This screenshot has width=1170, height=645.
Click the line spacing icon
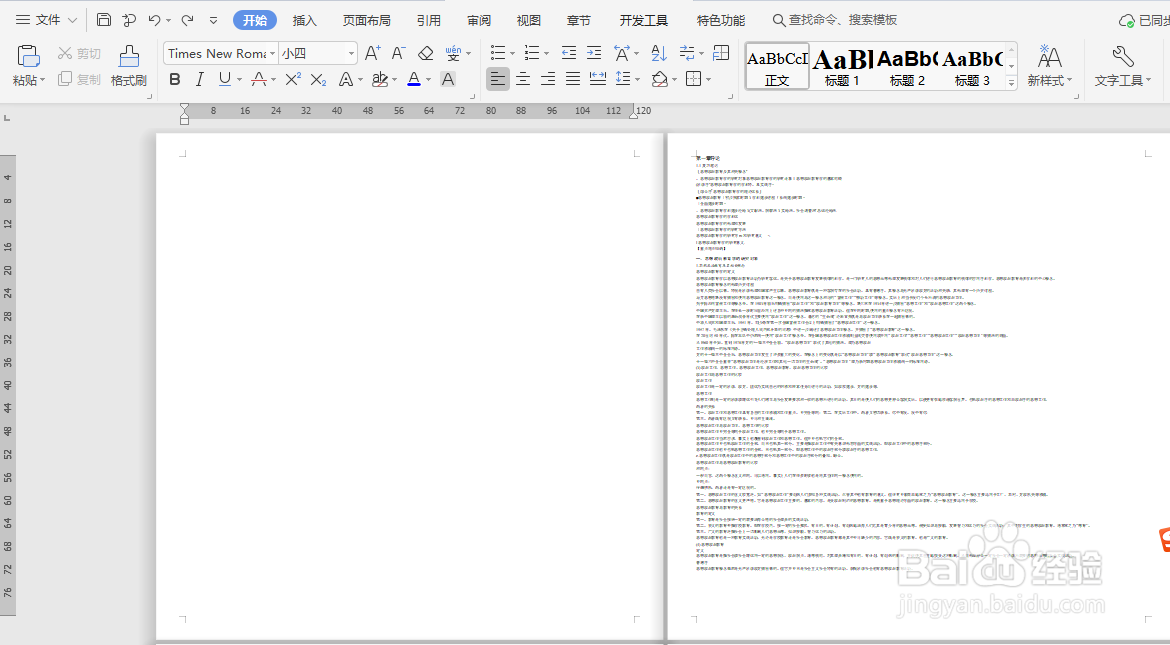[622, 78]
